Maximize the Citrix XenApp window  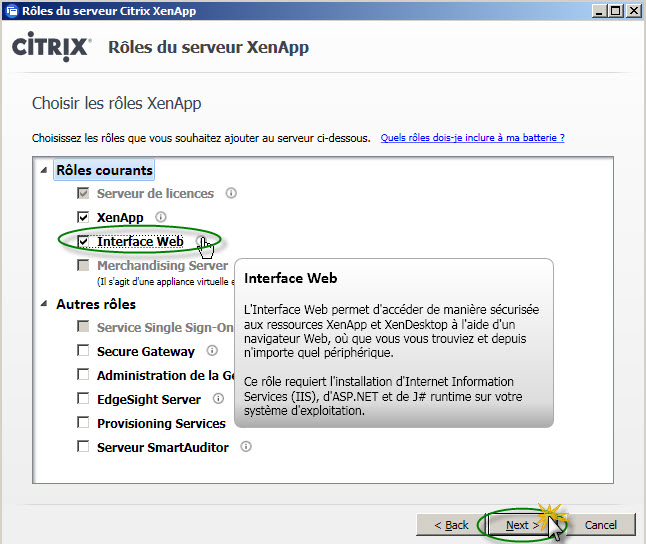616,11
